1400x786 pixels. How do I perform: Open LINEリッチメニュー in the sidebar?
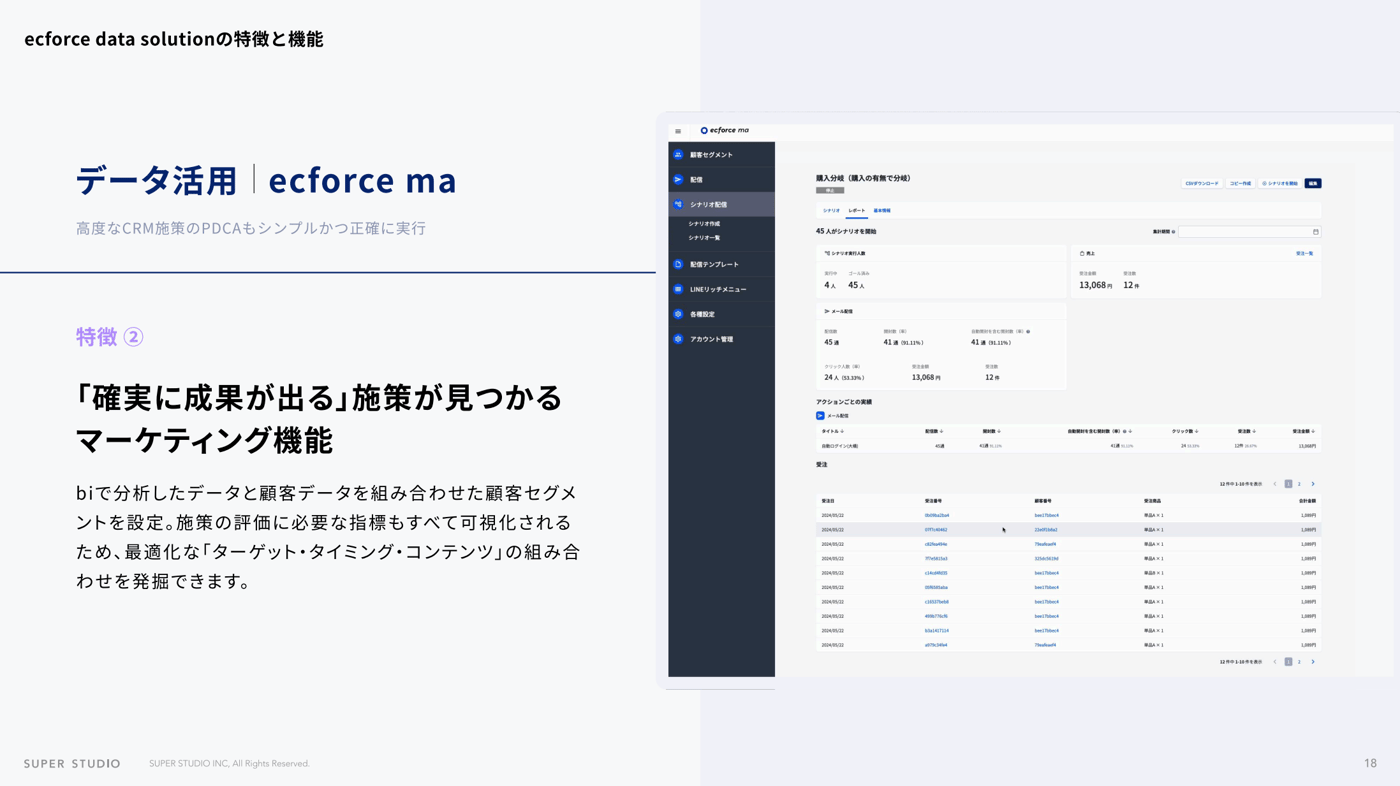coord(721,289)
